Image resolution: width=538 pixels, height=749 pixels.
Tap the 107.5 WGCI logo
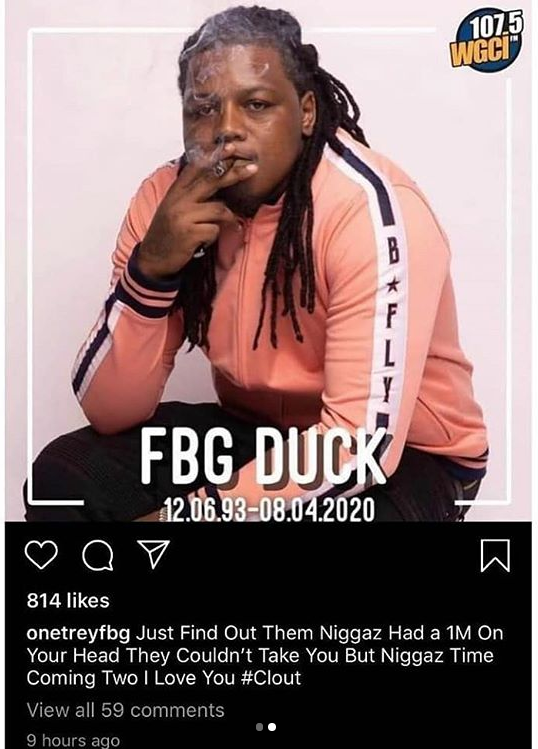coord(486,39)
